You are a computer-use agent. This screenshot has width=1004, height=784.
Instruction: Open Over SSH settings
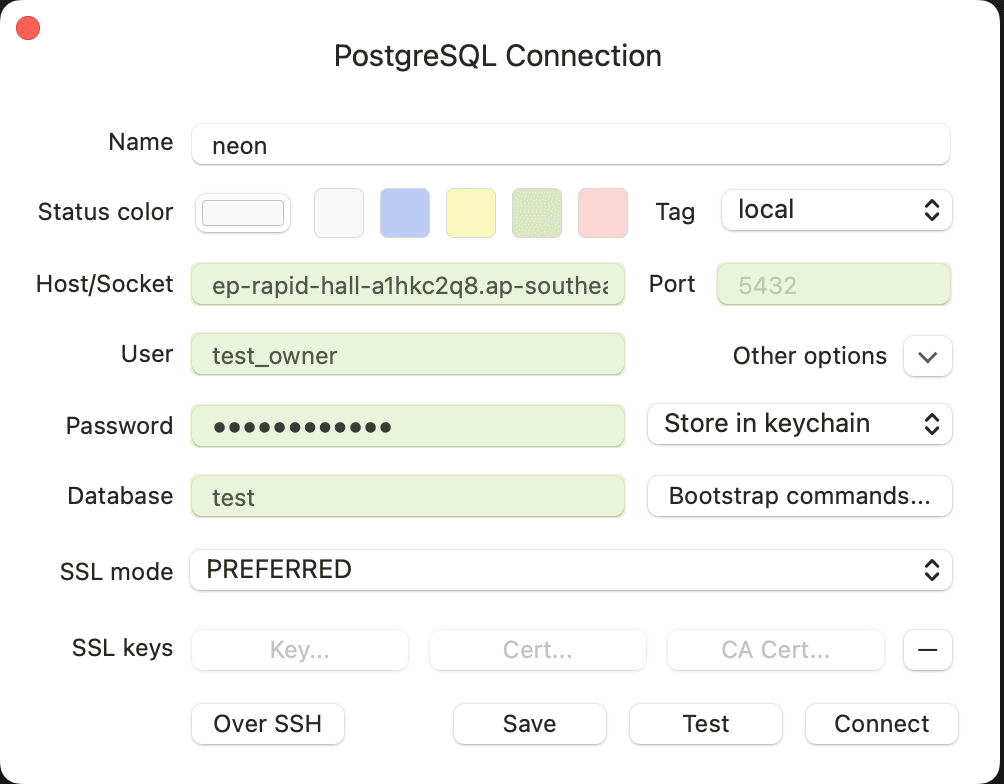(268, 724)
